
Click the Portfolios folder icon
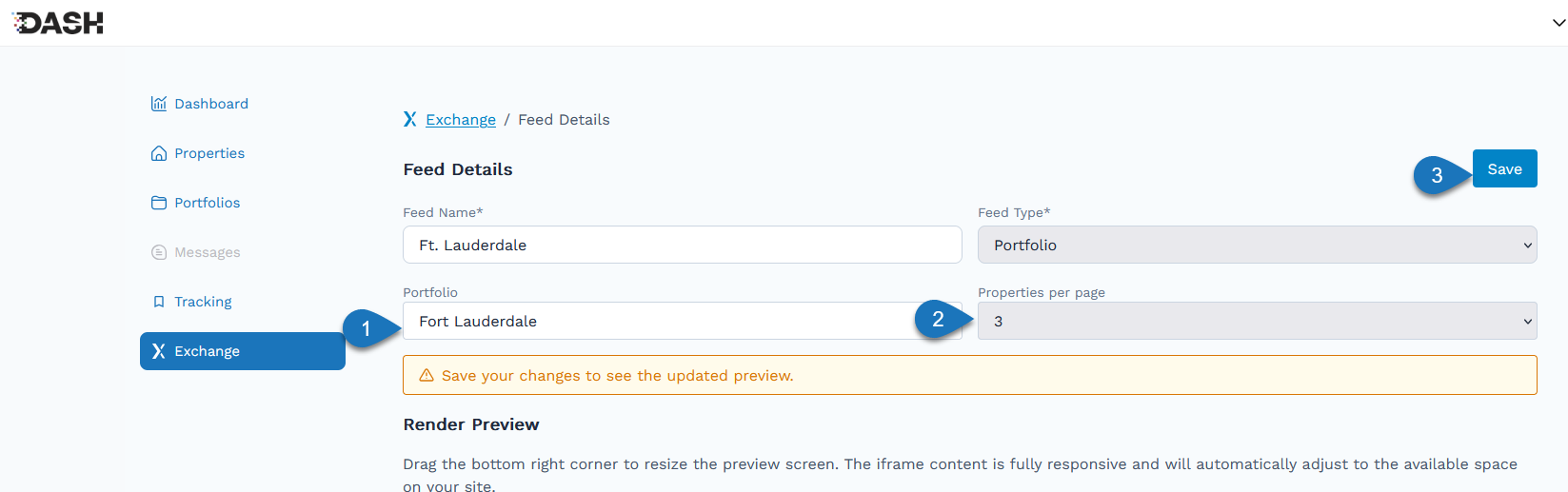click(159, 203)
